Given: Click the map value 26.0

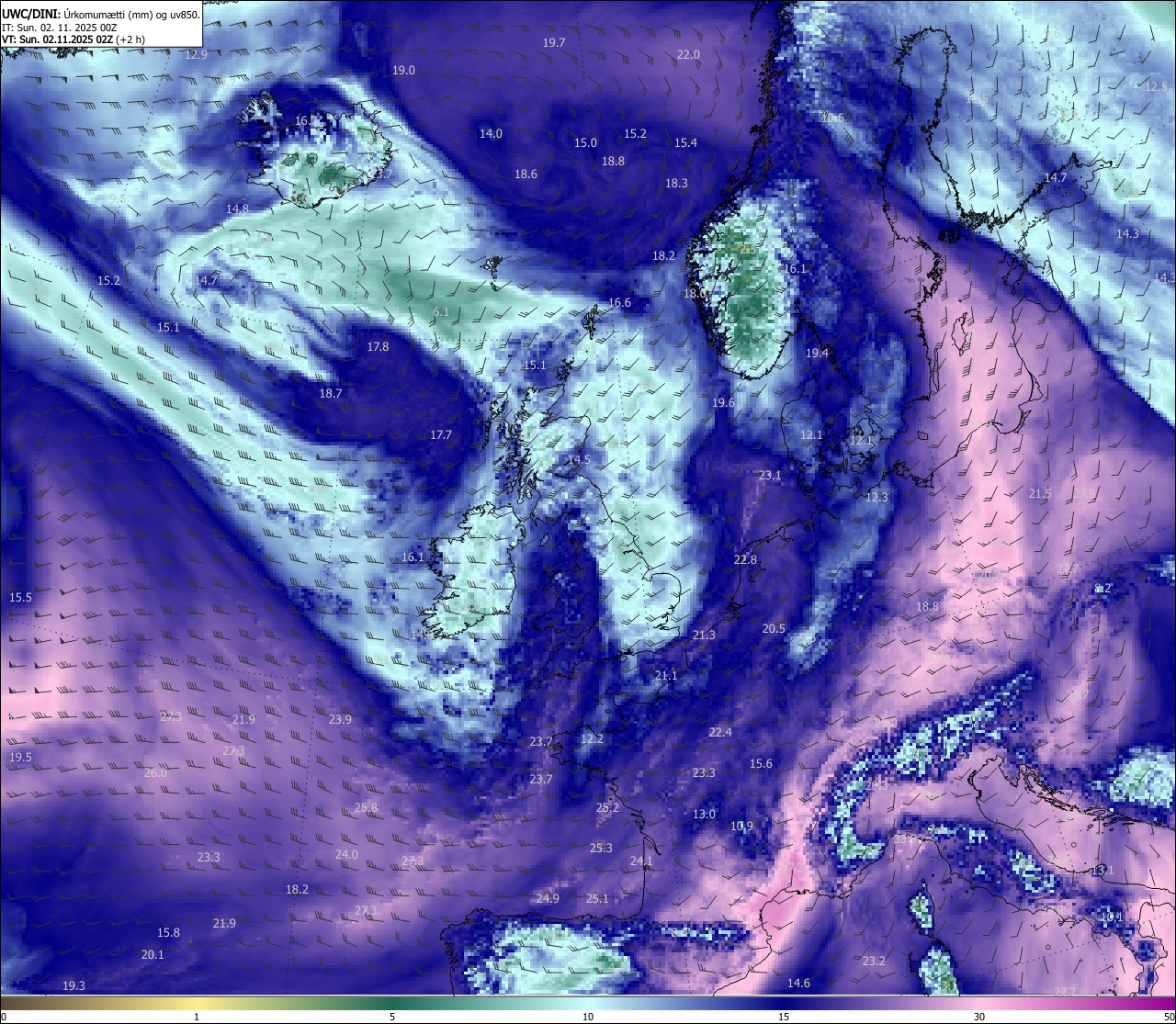Looking at the screenshot, I should click(x=155, y=773).
